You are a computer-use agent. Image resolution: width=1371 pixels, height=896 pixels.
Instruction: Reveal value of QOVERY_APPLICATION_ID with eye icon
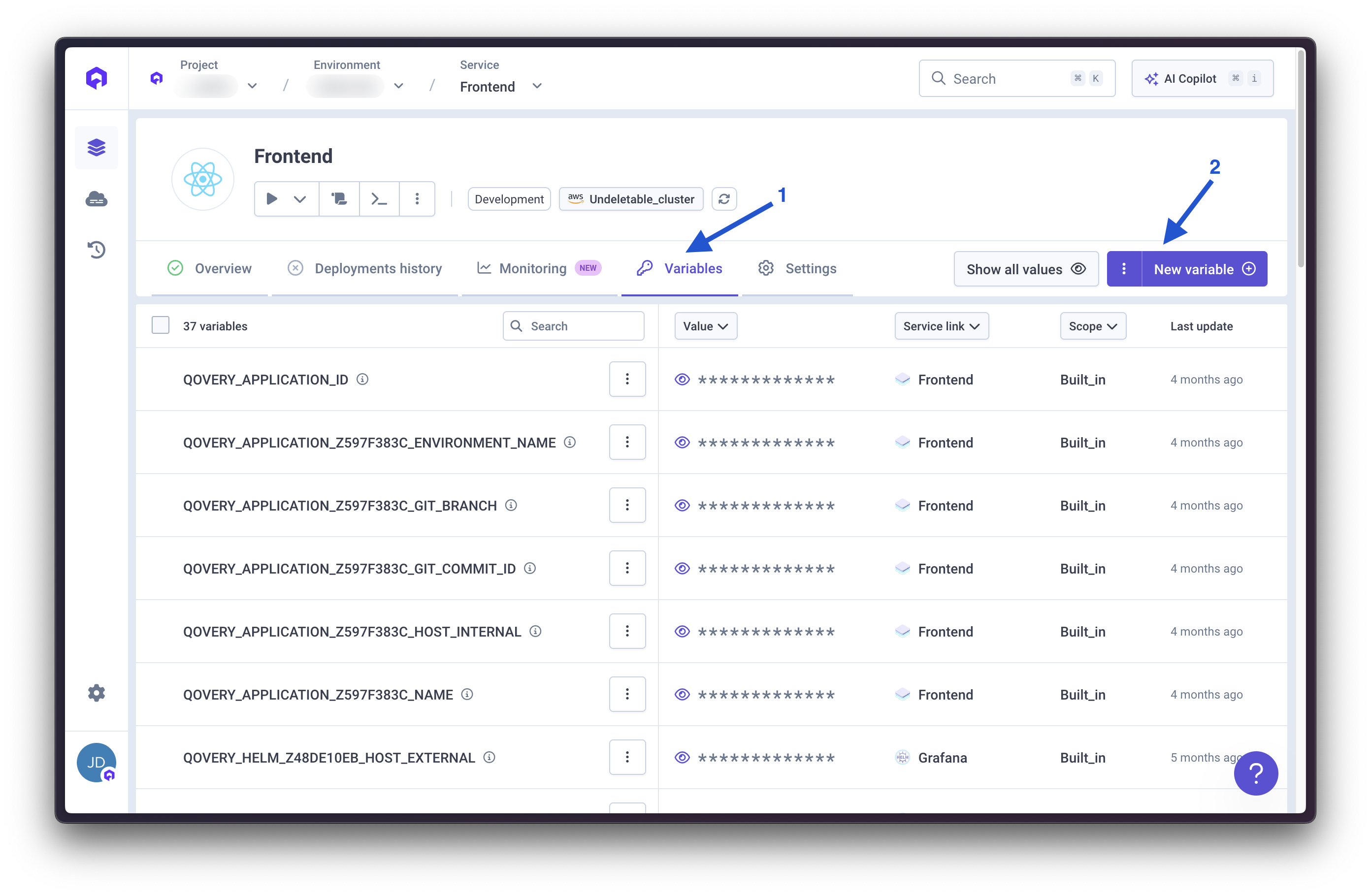click(682, 380)
